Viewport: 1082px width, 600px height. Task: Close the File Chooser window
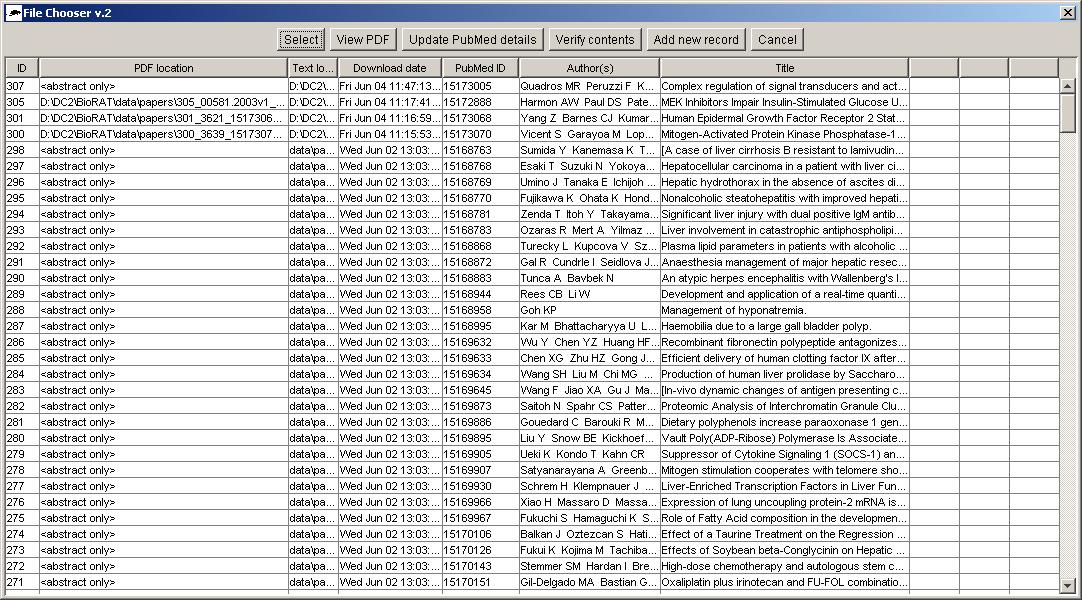coord(1068,11)
